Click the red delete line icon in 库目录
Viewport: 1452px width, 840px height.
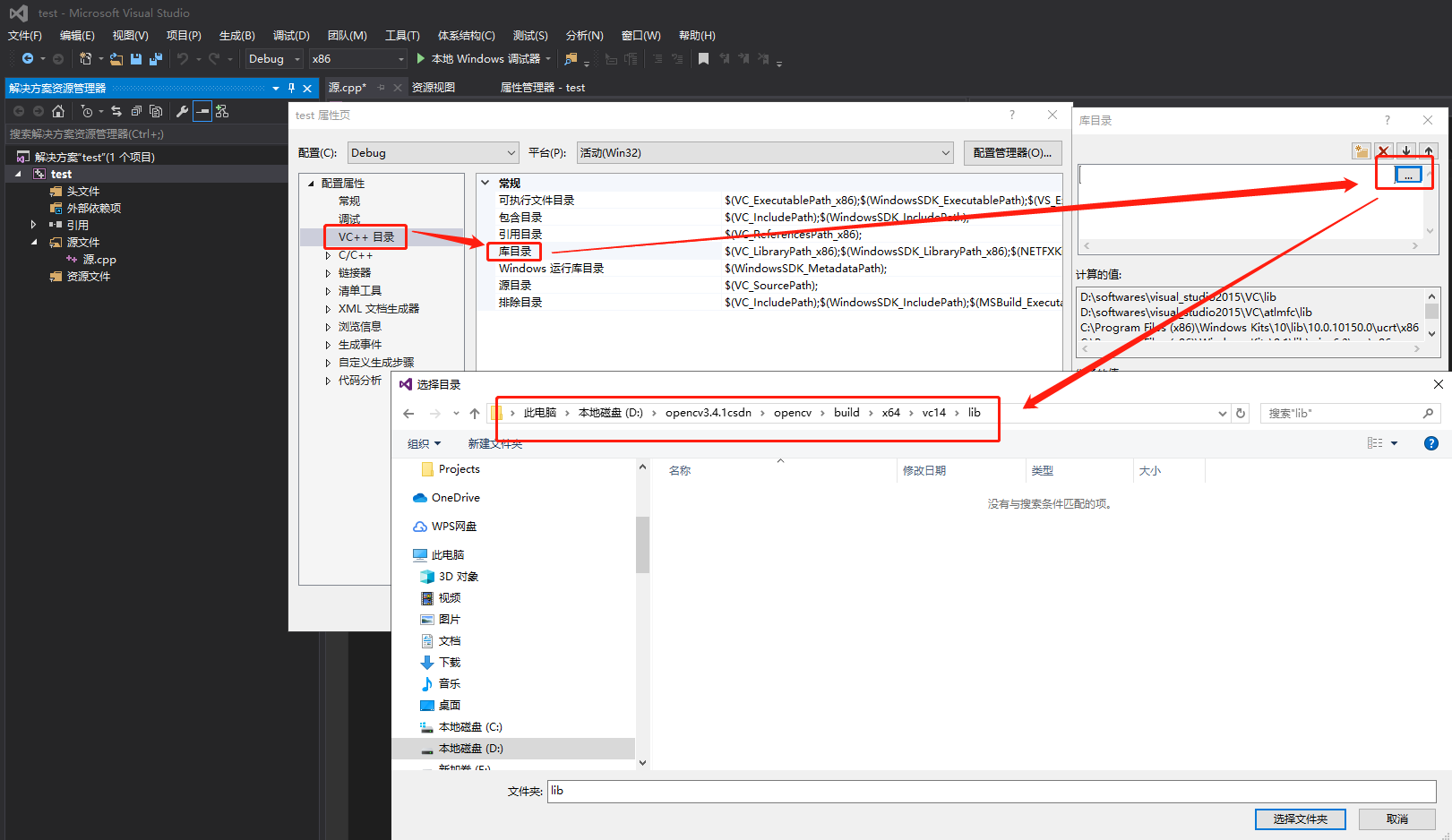click(x=1384, y=151)
